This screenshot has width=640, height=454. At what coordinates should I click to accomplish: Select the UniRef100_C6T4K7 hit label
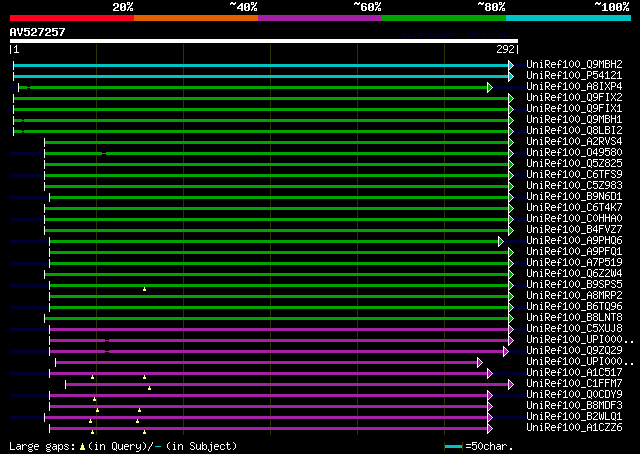tap(574, 208)
